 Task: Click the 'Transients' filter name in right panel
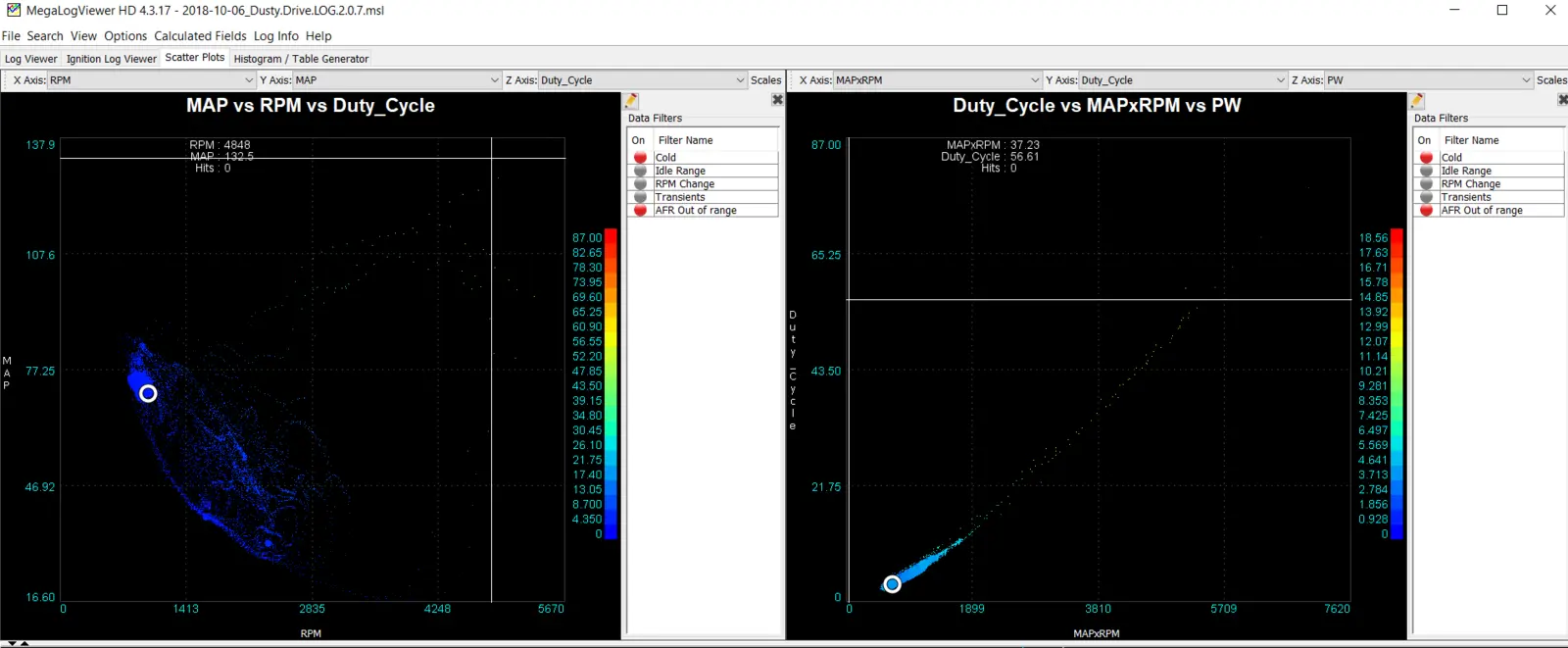click(x=1466, y=197)
